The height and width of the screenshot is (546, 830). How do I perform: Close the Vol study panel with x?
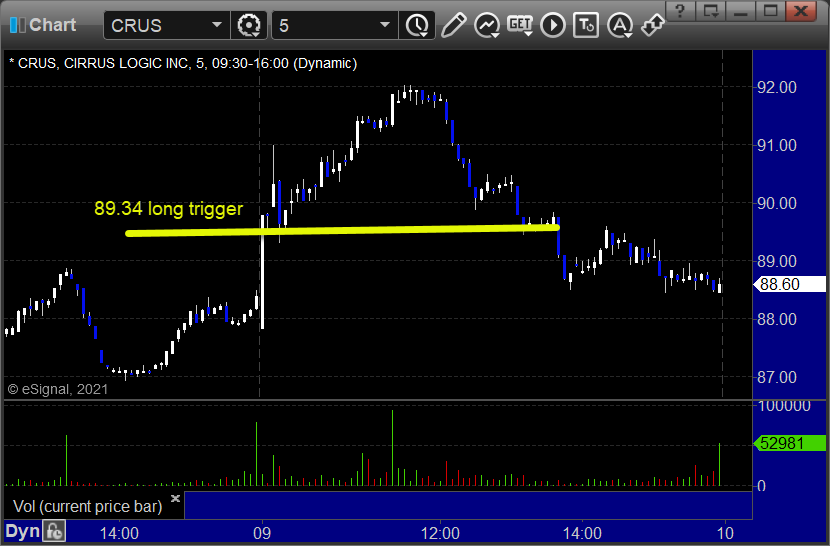[x=176, y=498]
